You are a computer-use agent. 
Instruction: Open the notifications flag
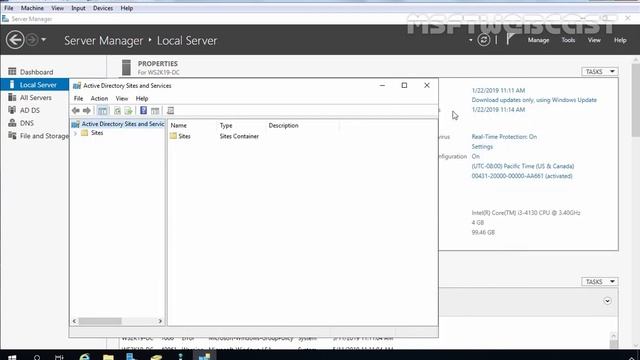[510, 39]
